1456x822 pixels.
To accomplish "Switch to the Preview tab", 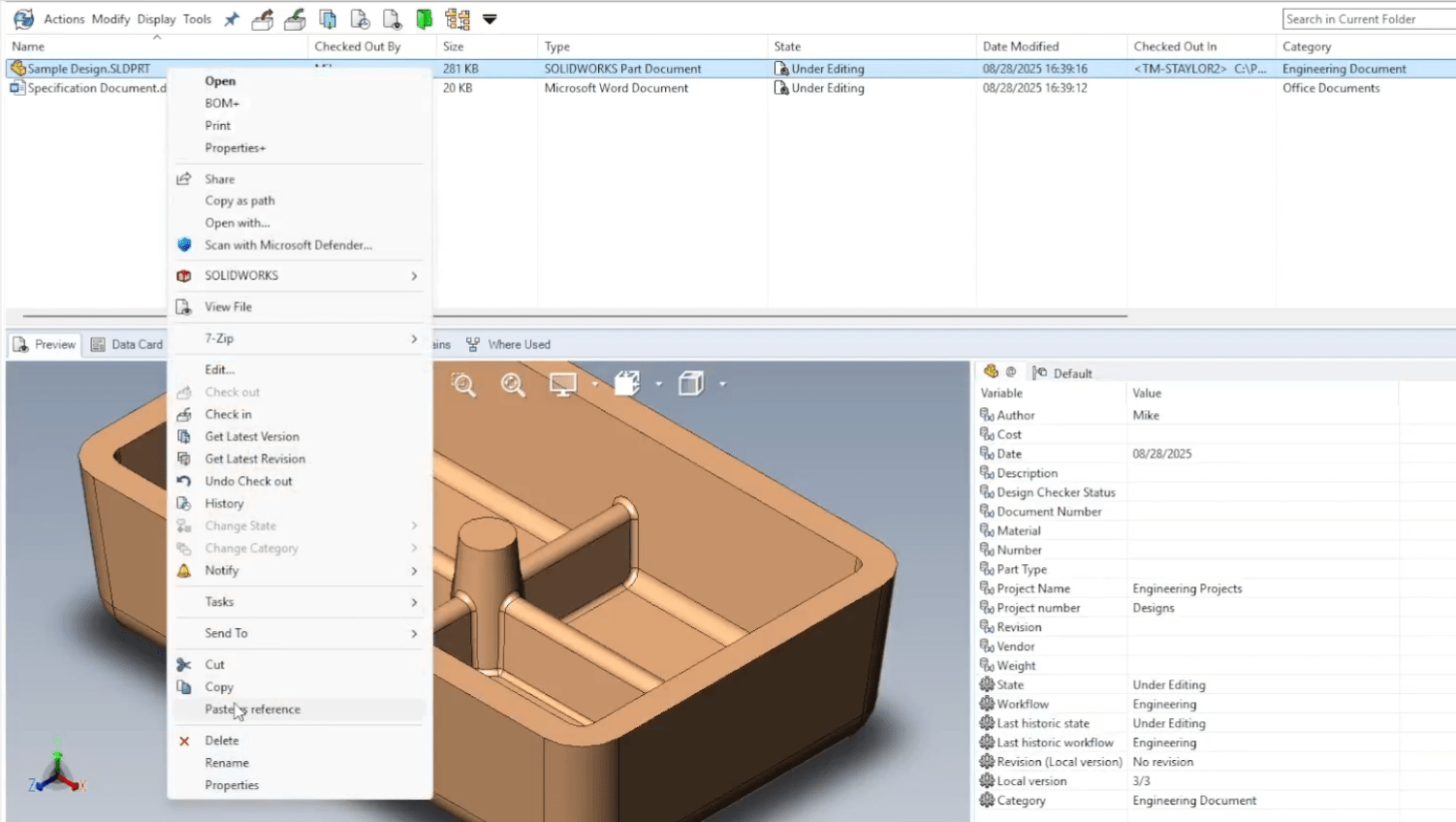I will [45, 344].
